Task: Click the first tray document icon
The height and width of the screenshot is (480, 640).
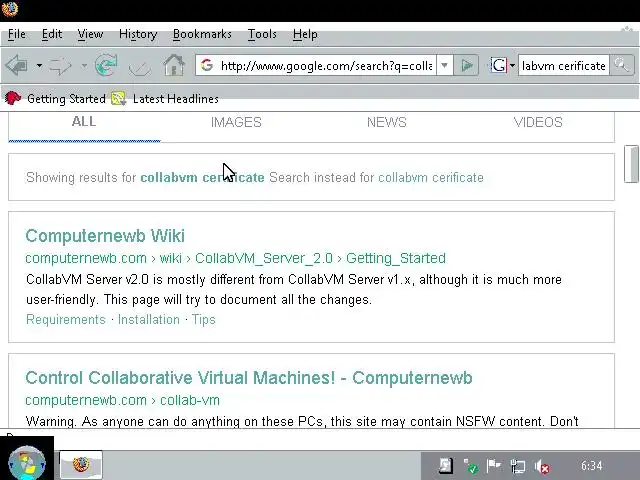Action: [x=445, y=466]
